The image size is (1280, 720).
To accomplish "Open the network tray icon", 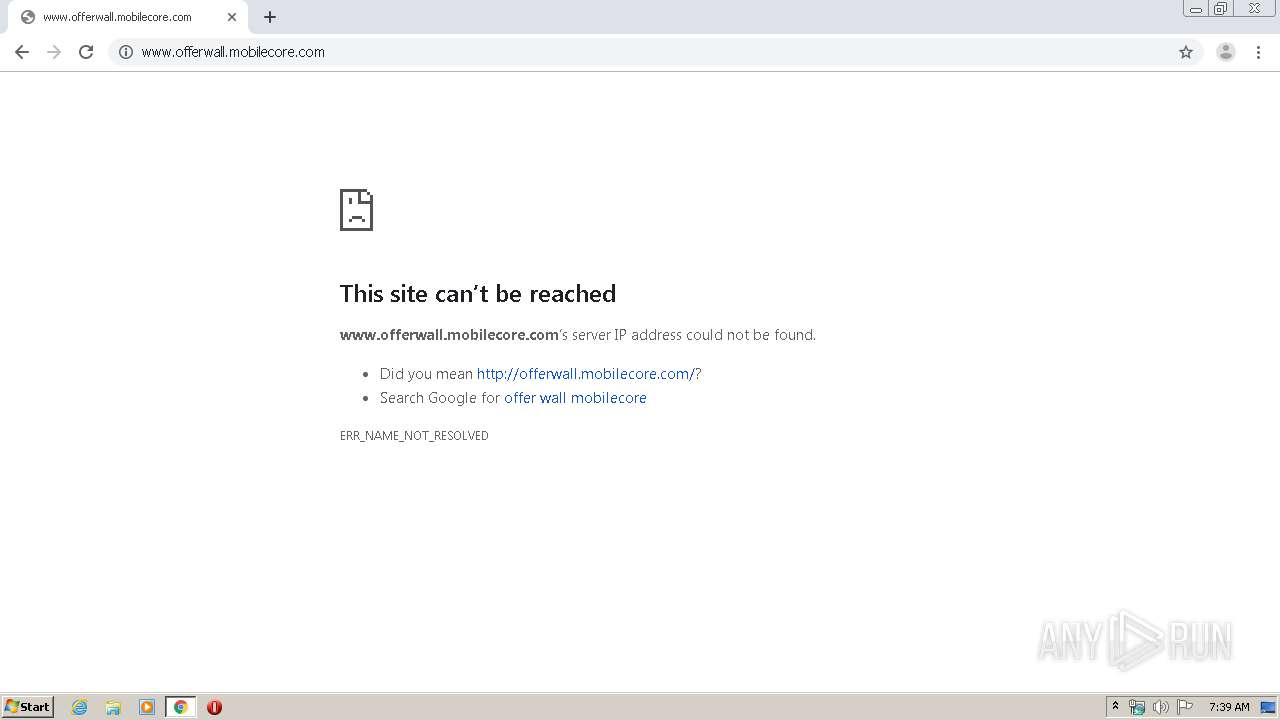I will point(1137,707).
